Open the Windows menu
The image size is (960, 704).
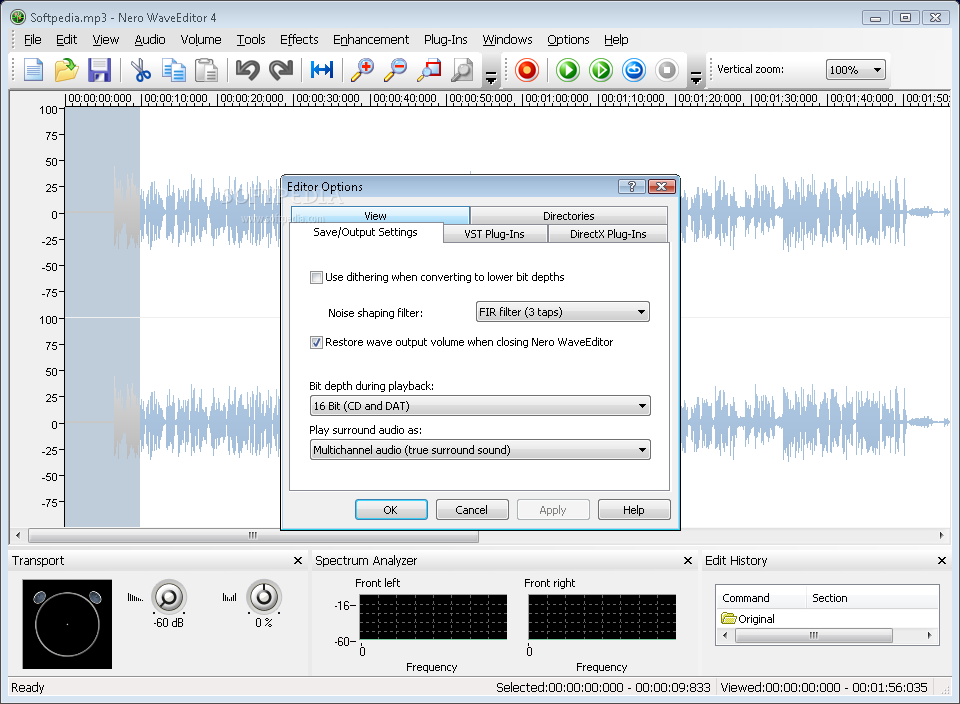tap(507, 40)
